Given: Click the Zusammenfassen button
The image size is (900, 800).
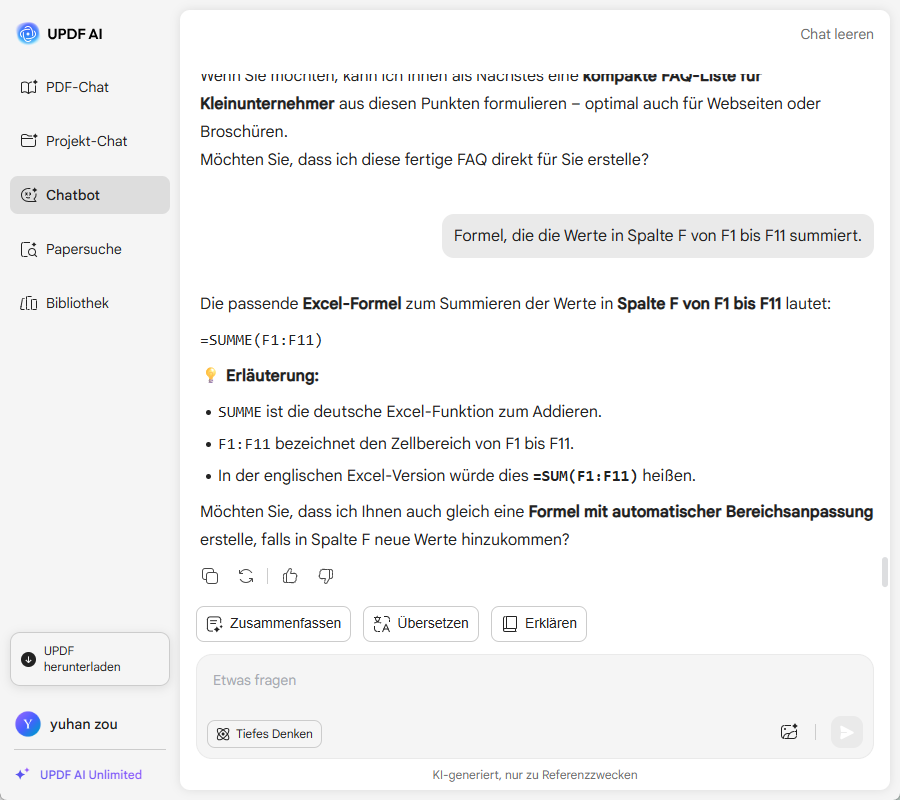Looking at the screenshot, I should (273, 624).
